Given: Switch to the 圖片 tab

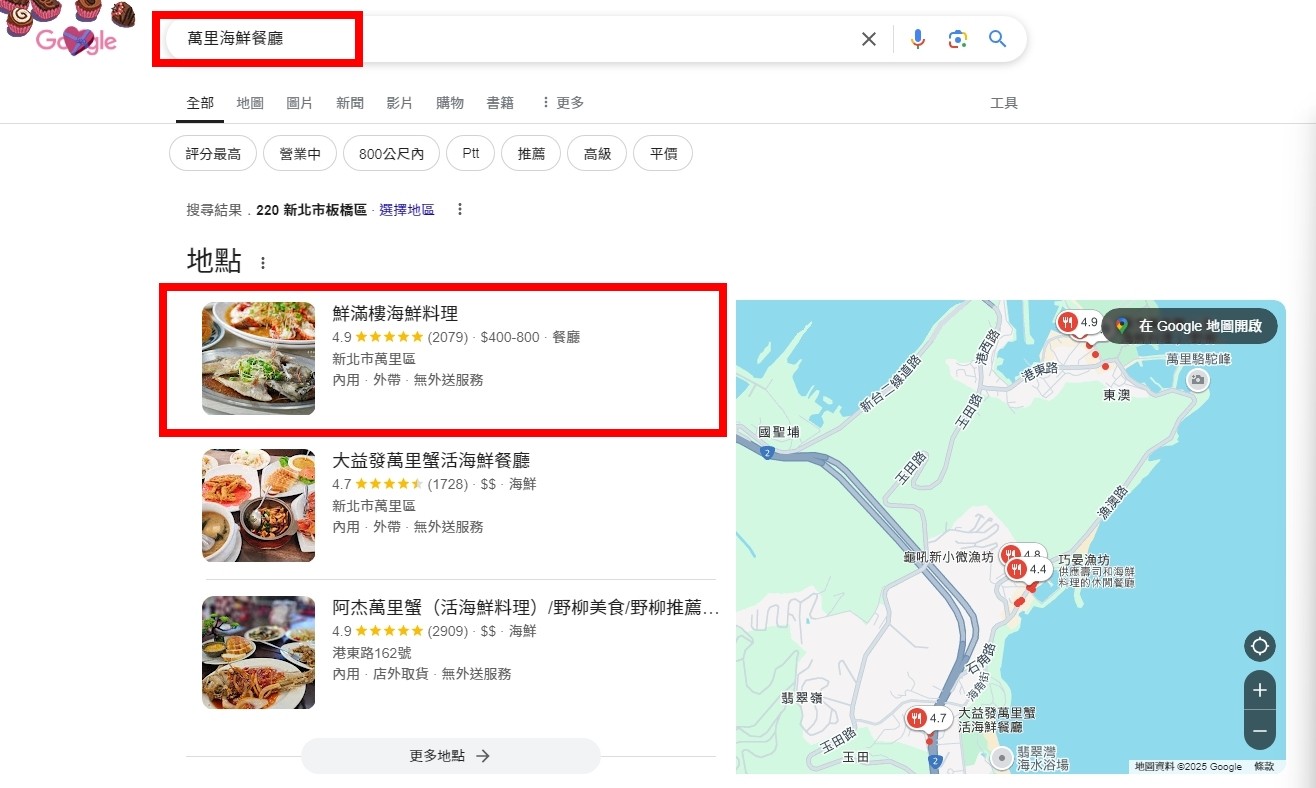Looking at the screenshot, I should tap(300, 103).
